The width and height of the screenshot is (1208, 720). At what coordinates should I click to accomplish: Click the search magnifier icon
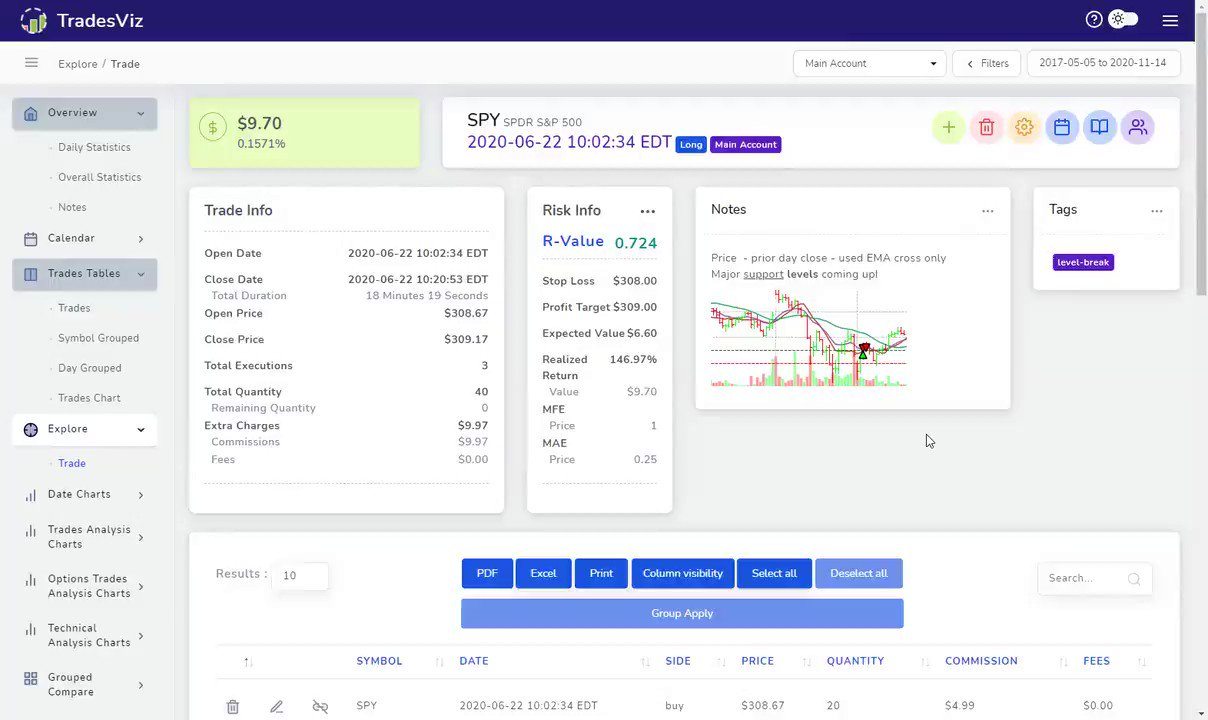coord(1134,579)
